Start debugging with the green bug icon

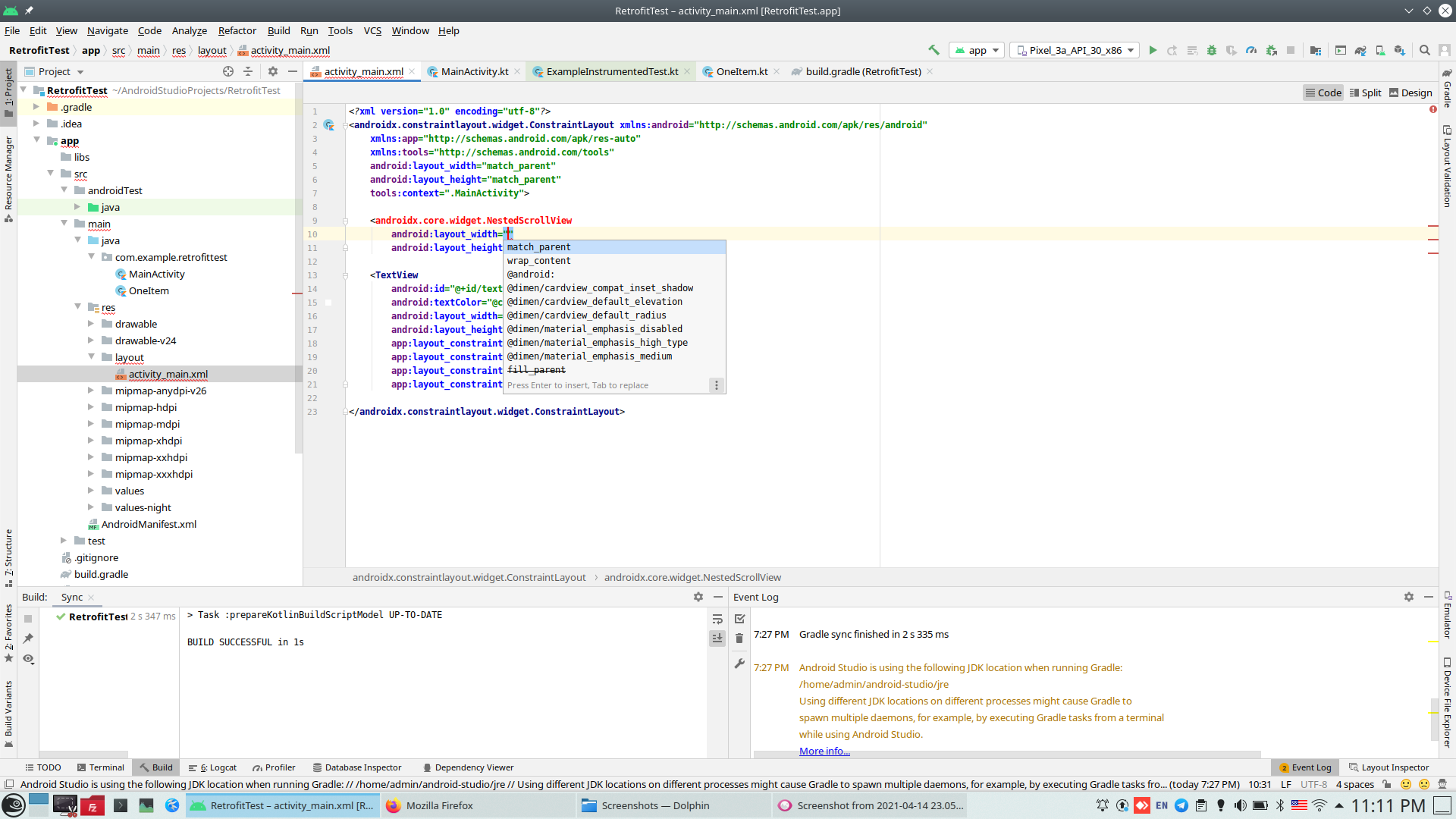[1212, 50]
